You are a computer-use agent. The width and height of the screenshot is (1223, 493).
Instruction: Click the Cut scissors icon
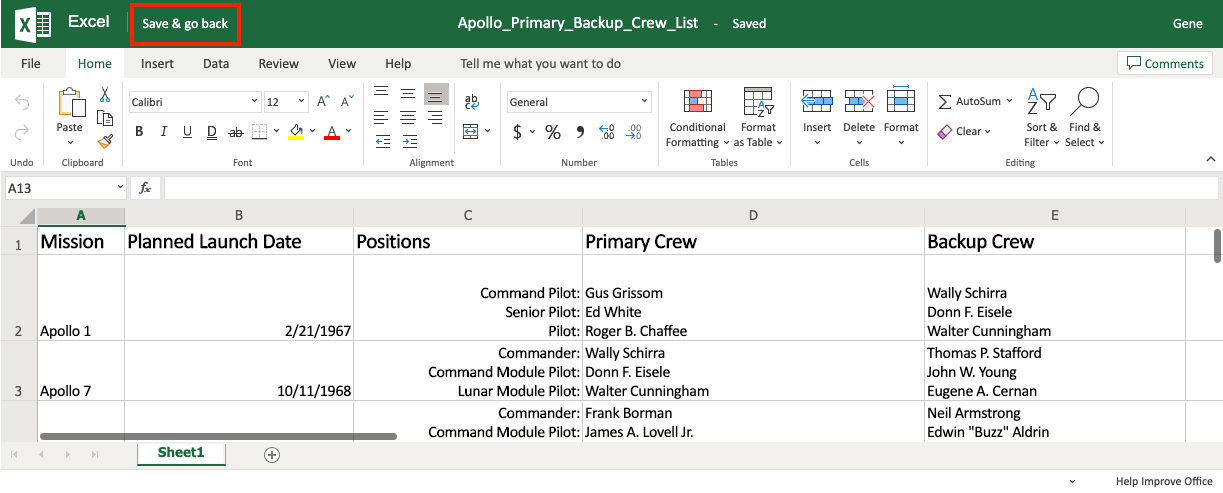[104, 95]
